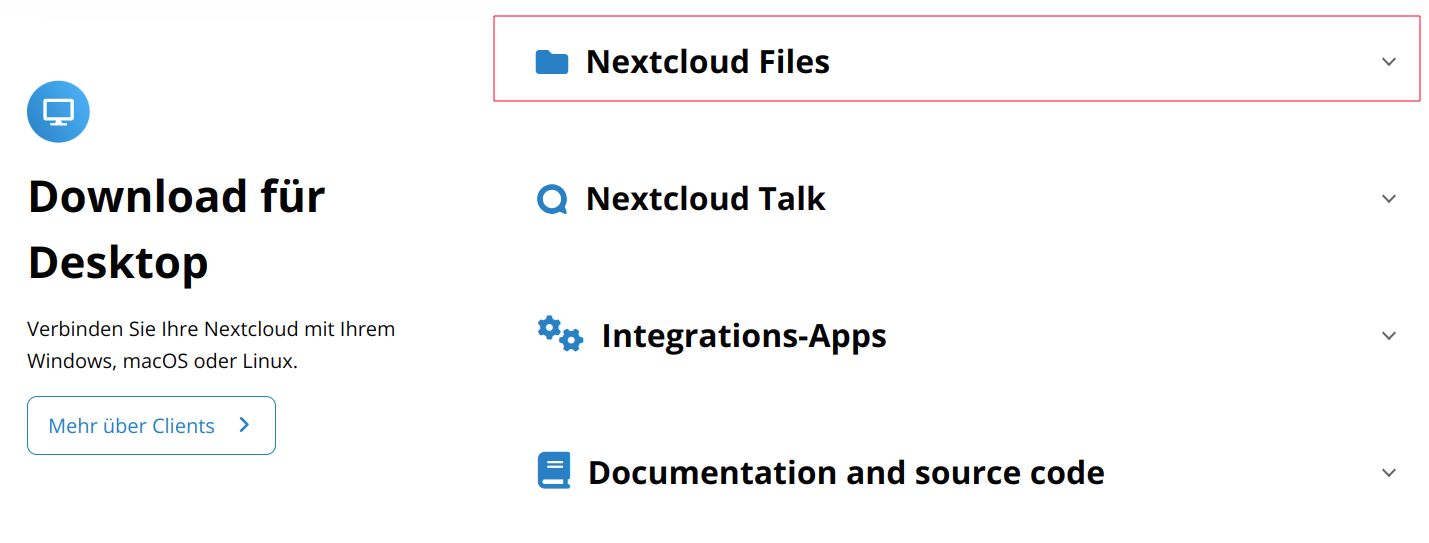The image size is (1429, 543).
Task: Expand Nextcloud Files section chevron
Action: tap(1388, 62)
